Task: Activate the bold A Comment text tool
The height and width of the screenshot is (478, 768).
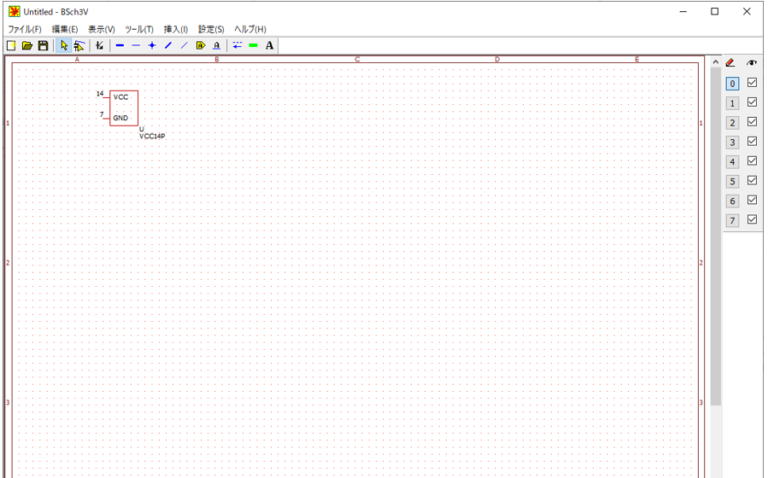Action: click(270, 45)
